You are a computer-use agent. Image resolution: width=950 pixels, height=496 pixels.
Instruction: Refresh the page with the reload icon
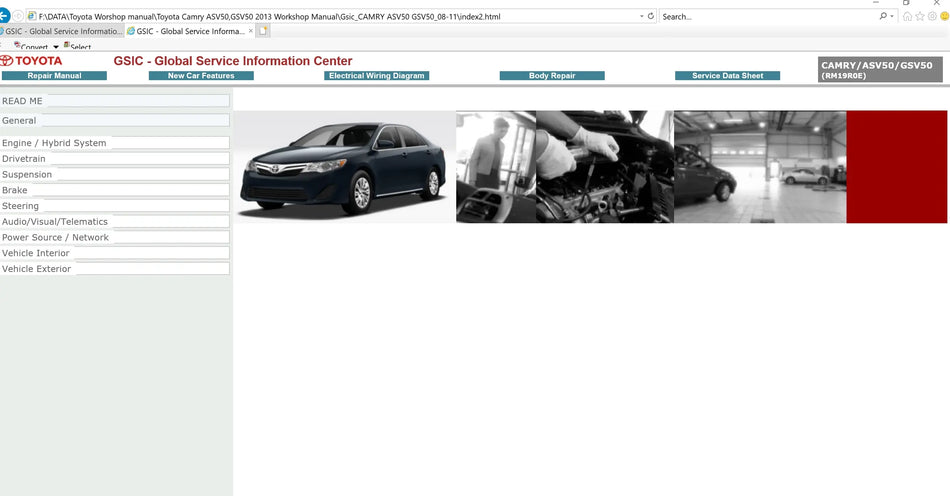(651, 16)
